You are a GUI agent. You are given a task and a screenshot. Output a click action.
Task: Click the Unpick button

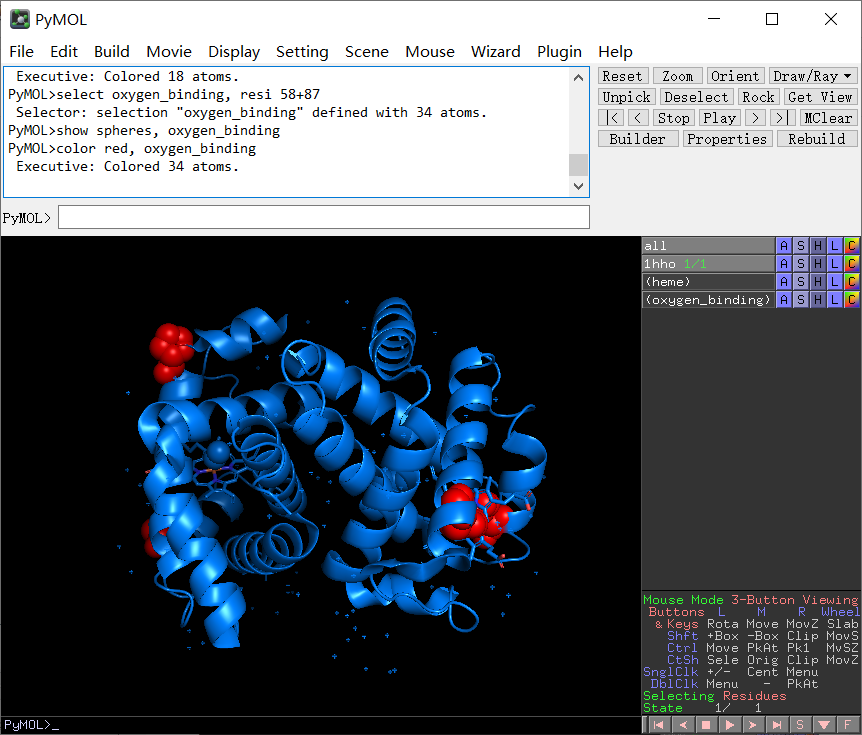[627, 97]
